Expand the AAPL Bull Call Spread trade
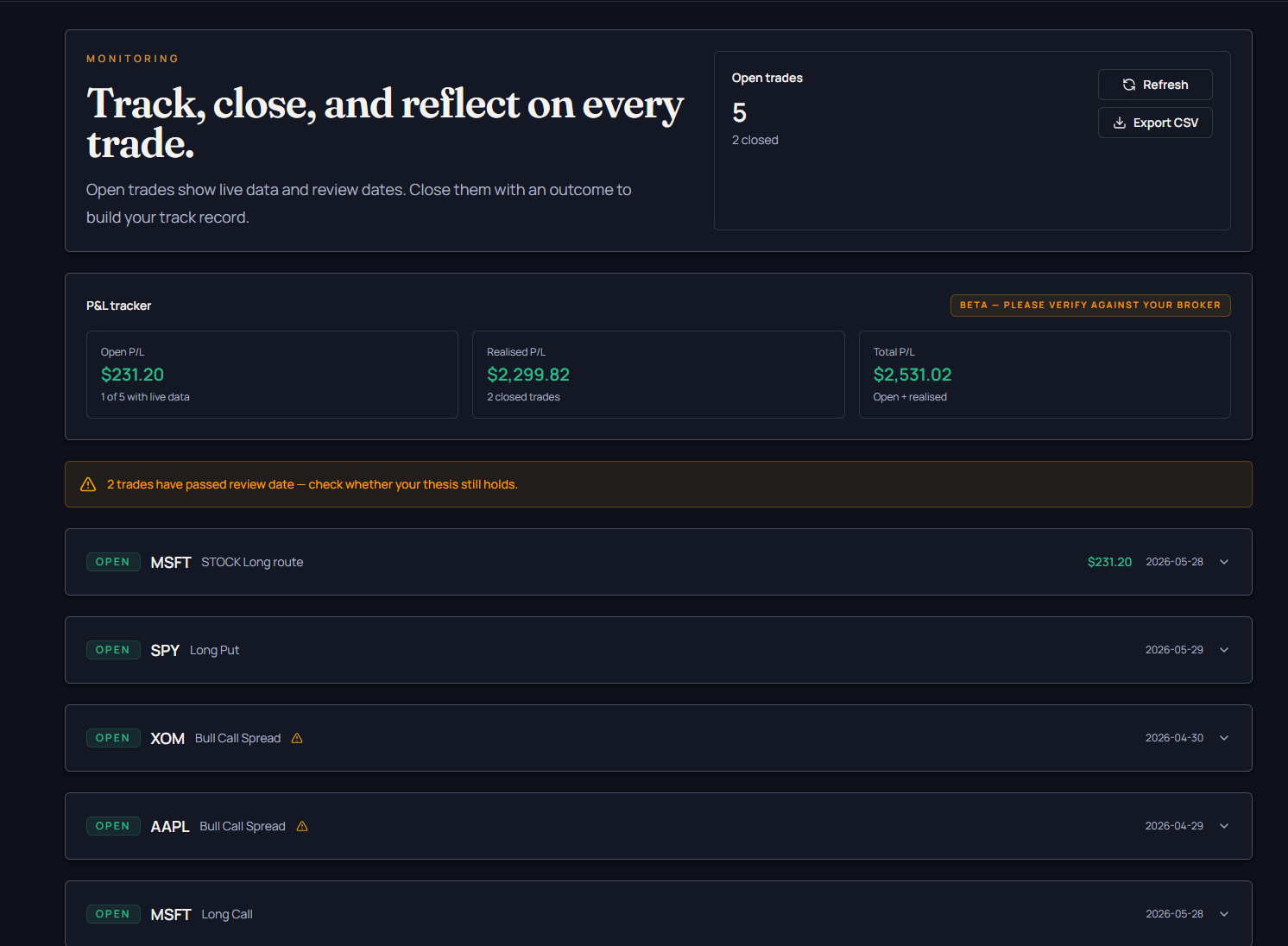The width and height of the screenshot is (1288, 946). 1224,826
